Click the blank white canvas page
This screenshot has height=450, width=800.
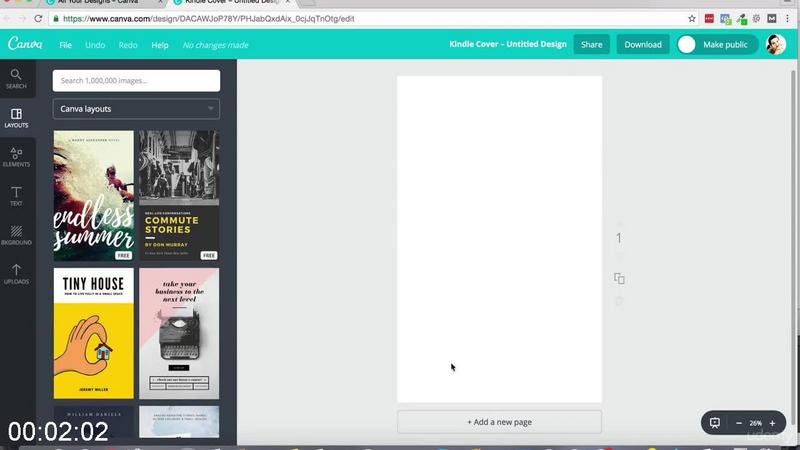click(499, 239)
